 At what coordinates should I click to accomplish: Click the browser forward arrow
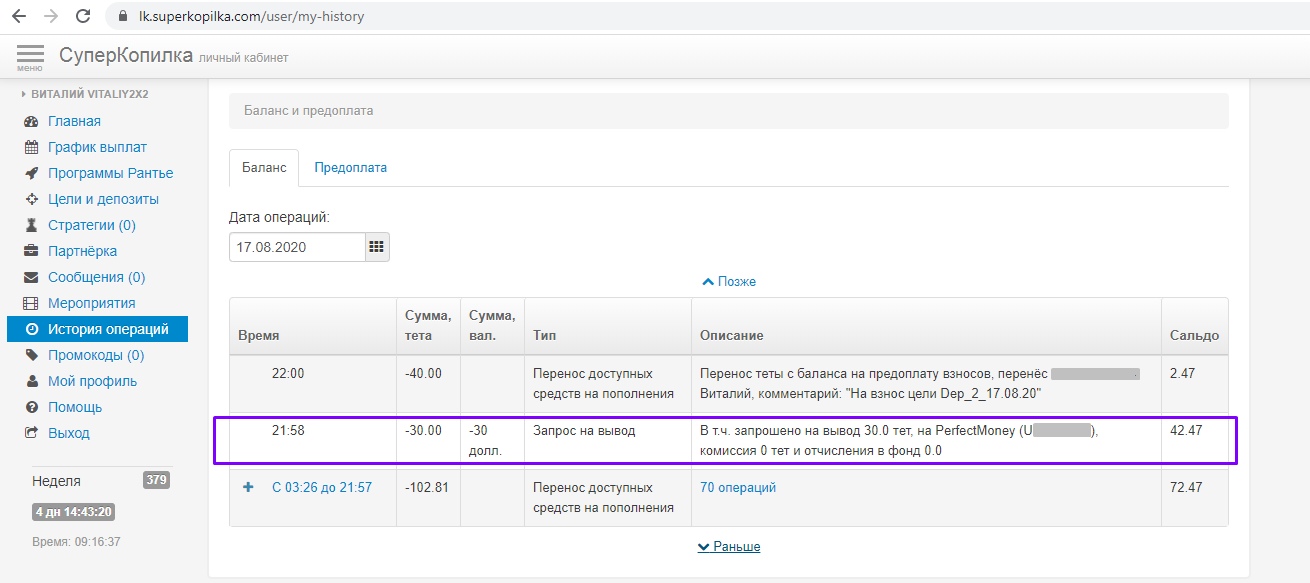51,16
